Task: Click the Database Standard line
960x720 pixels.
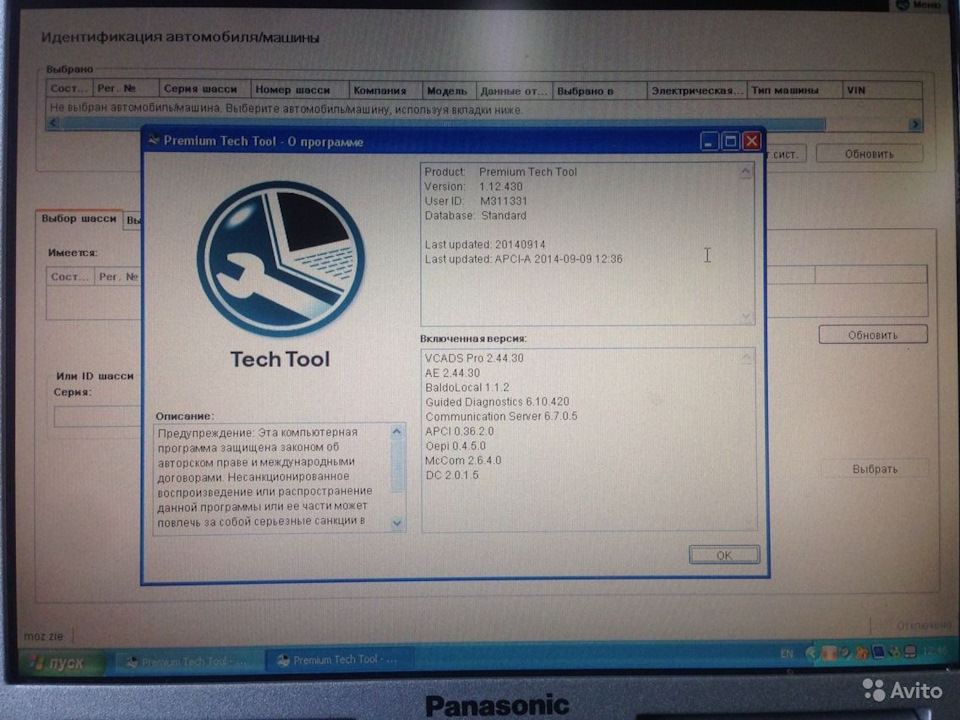Action: pyautogui.click(x=475, y=216)
